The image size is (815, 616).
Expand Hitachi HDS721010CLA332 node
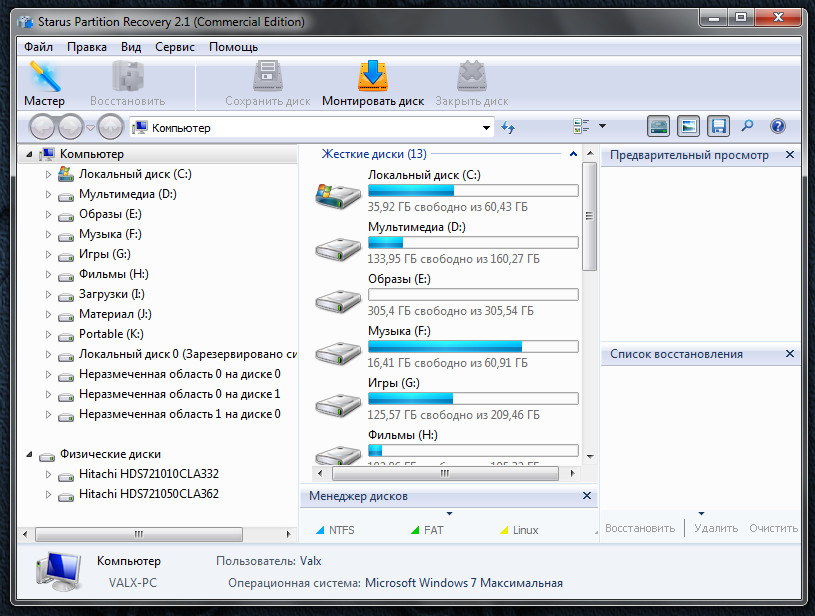coord(48,474)
